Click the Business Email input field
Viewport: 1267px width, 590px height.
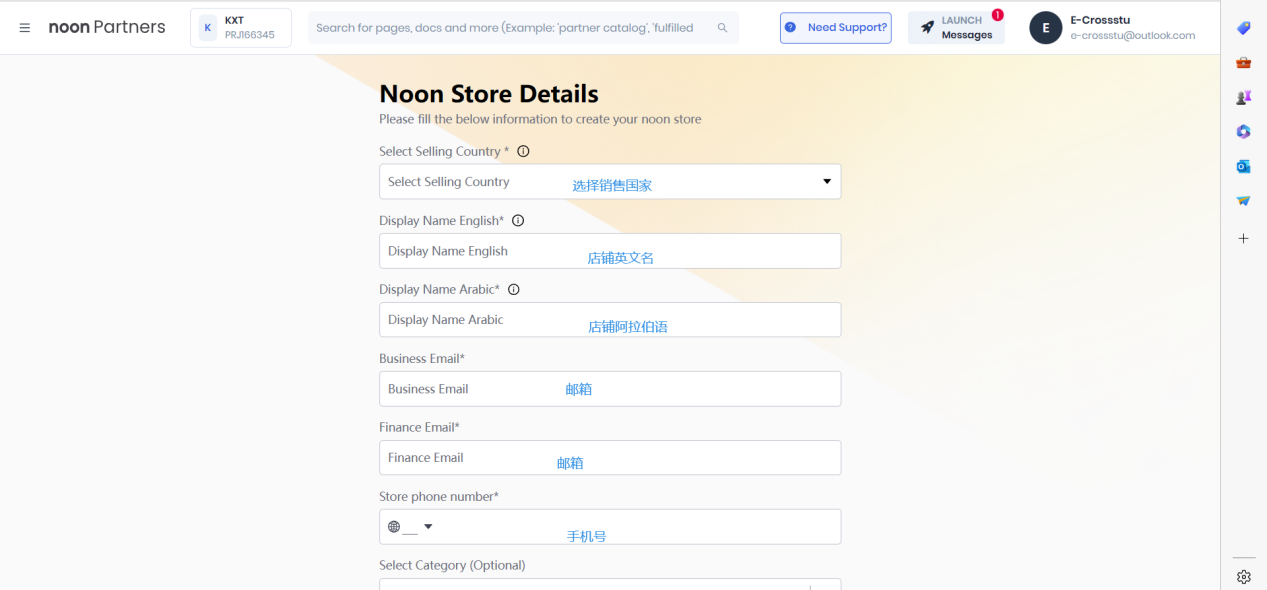(609, 389)
